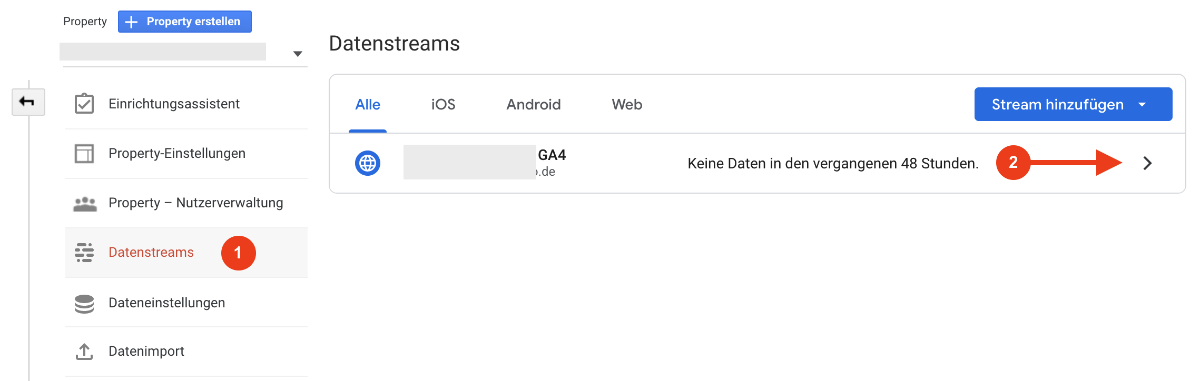Viewport: 1200px width, 381px height.
Task: Click the Nutzerverwaltung people icon
Action: tap(85, 204)
